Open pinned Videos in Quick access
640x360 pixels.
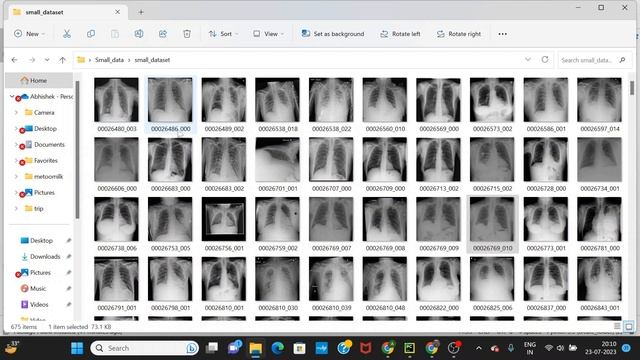click(39, 304)
